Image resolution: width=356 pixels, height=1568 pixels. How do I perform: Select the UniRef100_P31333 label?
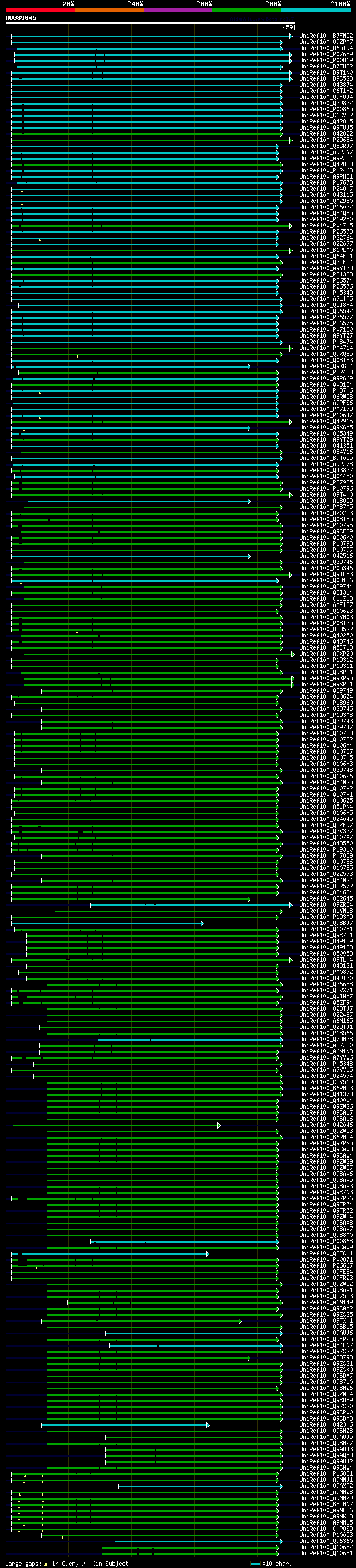click(x=326, y=275)
